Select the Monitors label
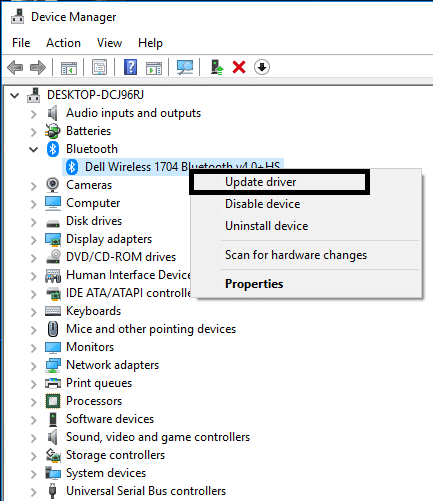The width and height of the screenshot is (433, 501). (90, 347)
